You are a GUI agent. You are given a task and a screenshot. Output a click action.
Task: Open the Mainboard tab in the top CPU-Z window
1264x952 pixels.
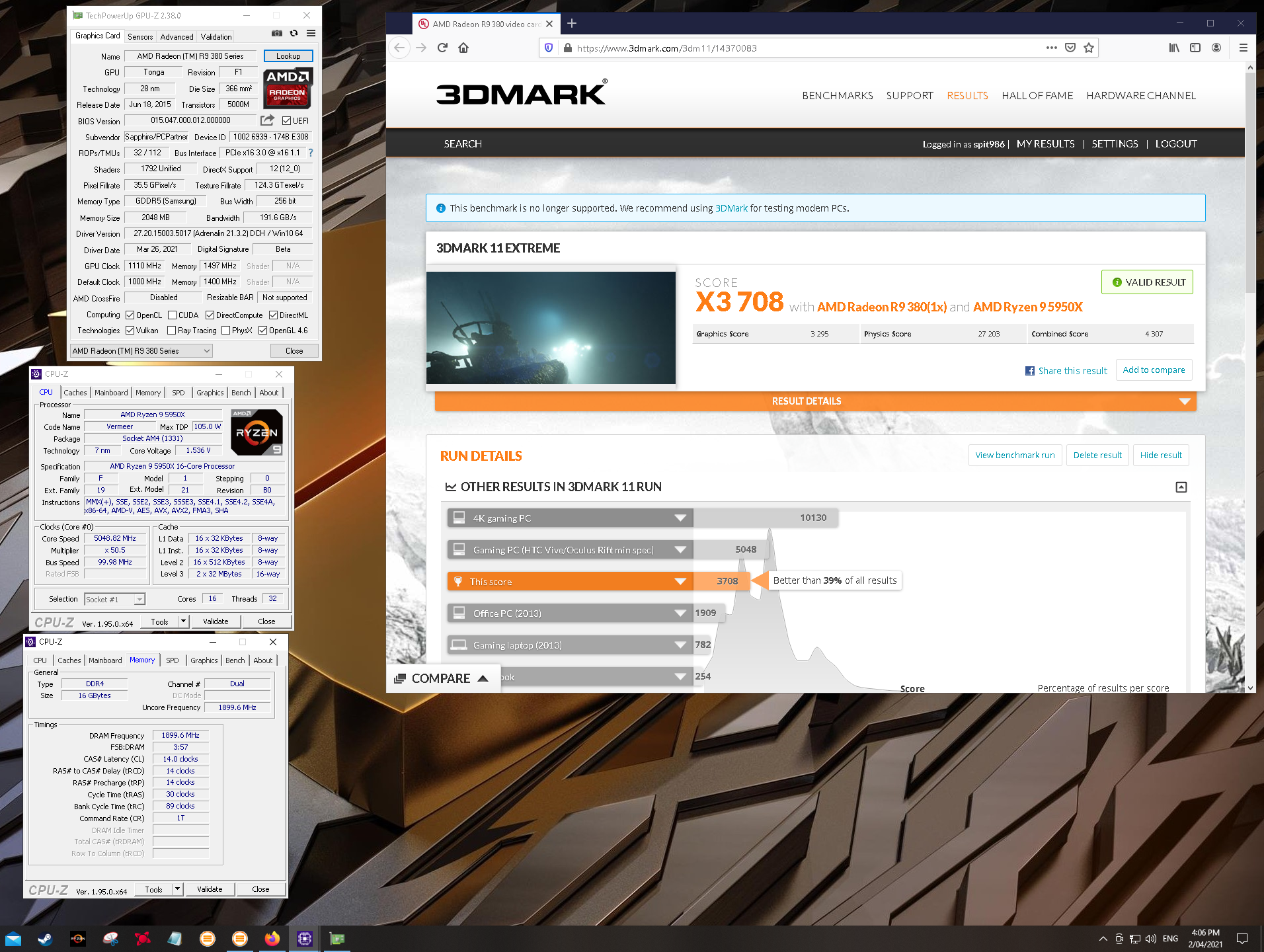tap(111, 393)
